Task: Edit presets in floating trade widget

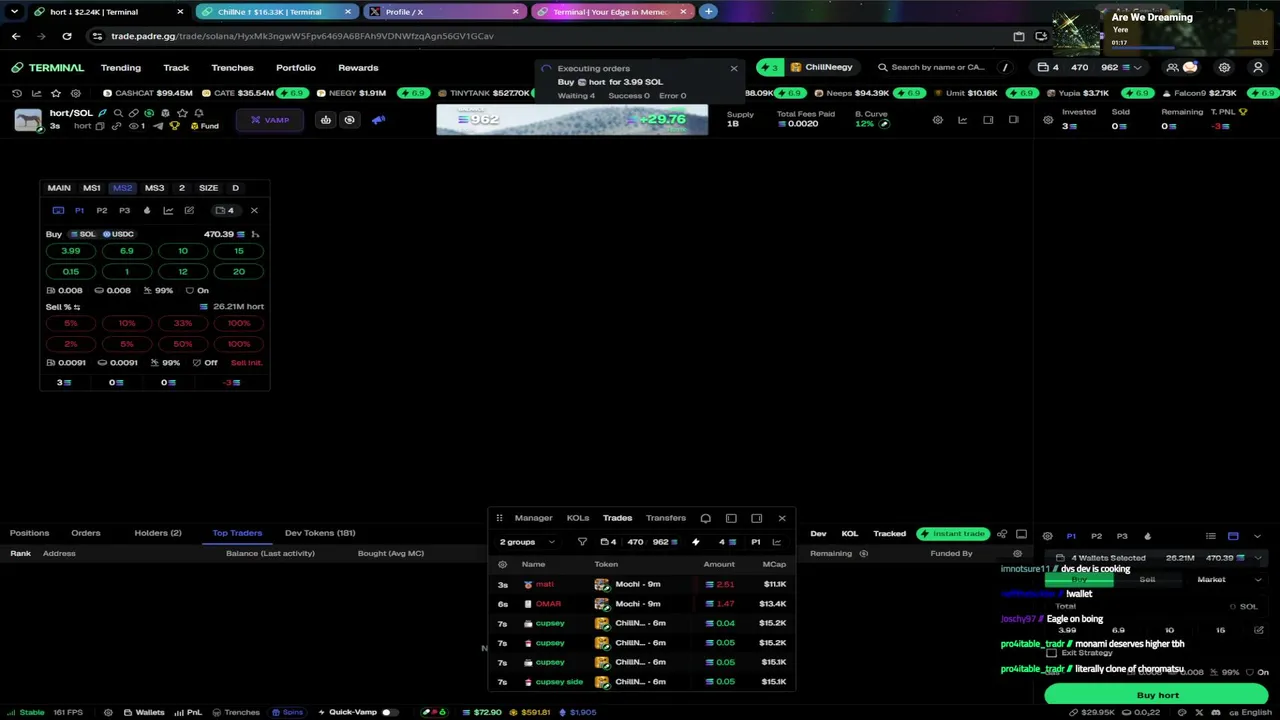Action: coord(189,210)
